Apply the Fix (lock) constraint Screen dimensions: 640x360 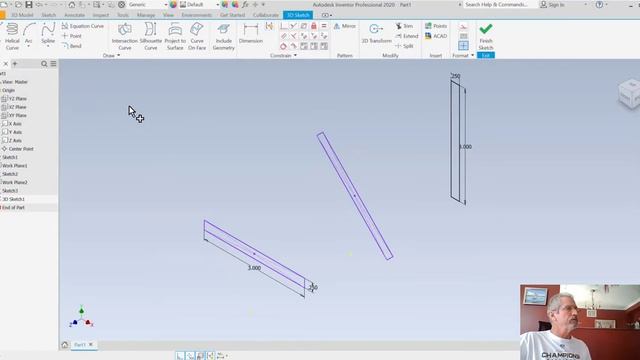(x=313, y=26)
